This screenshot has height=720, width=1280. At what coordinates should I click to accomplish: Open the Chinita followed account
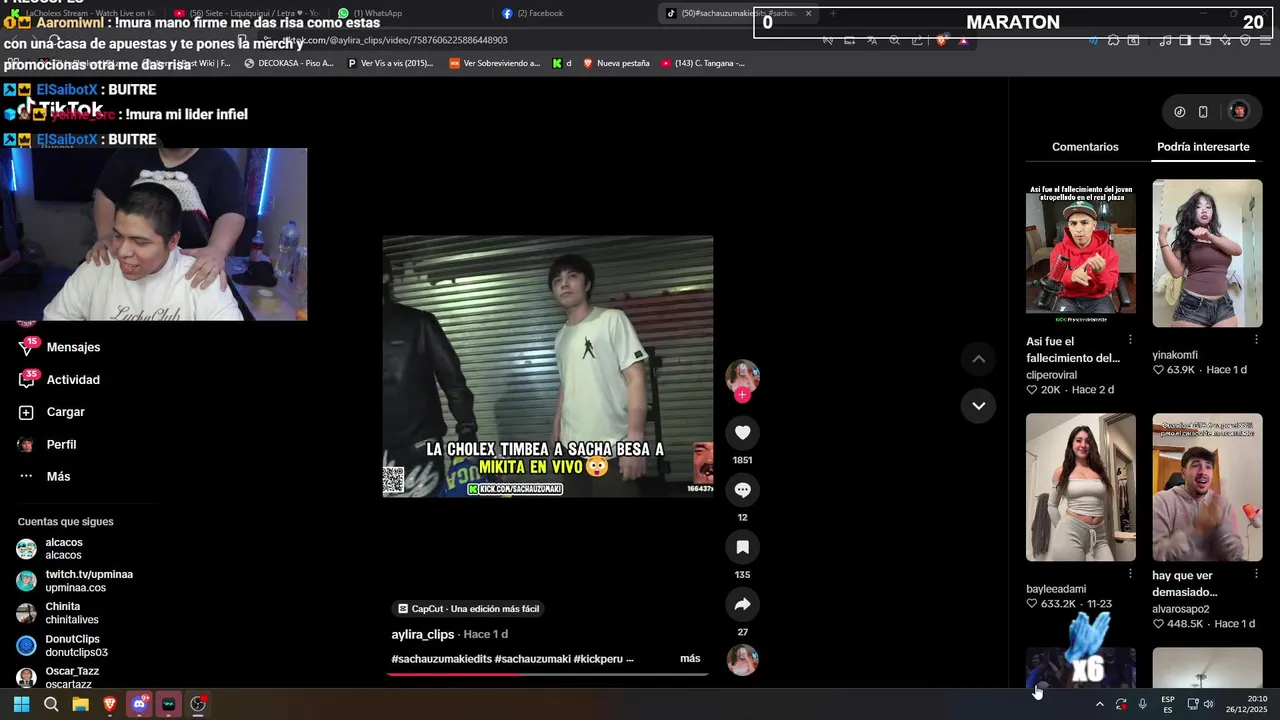[62, 613]
